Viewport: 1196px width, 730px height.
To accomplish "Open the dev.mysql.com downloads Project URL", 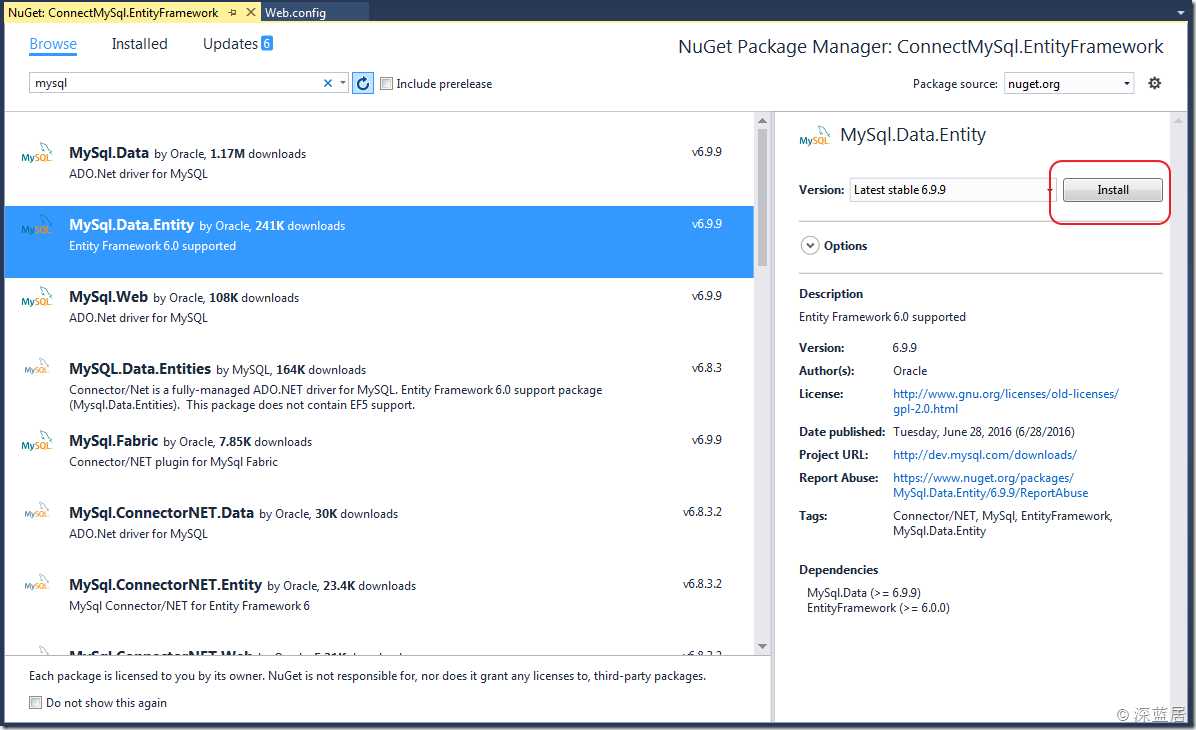I will (985, 455).
